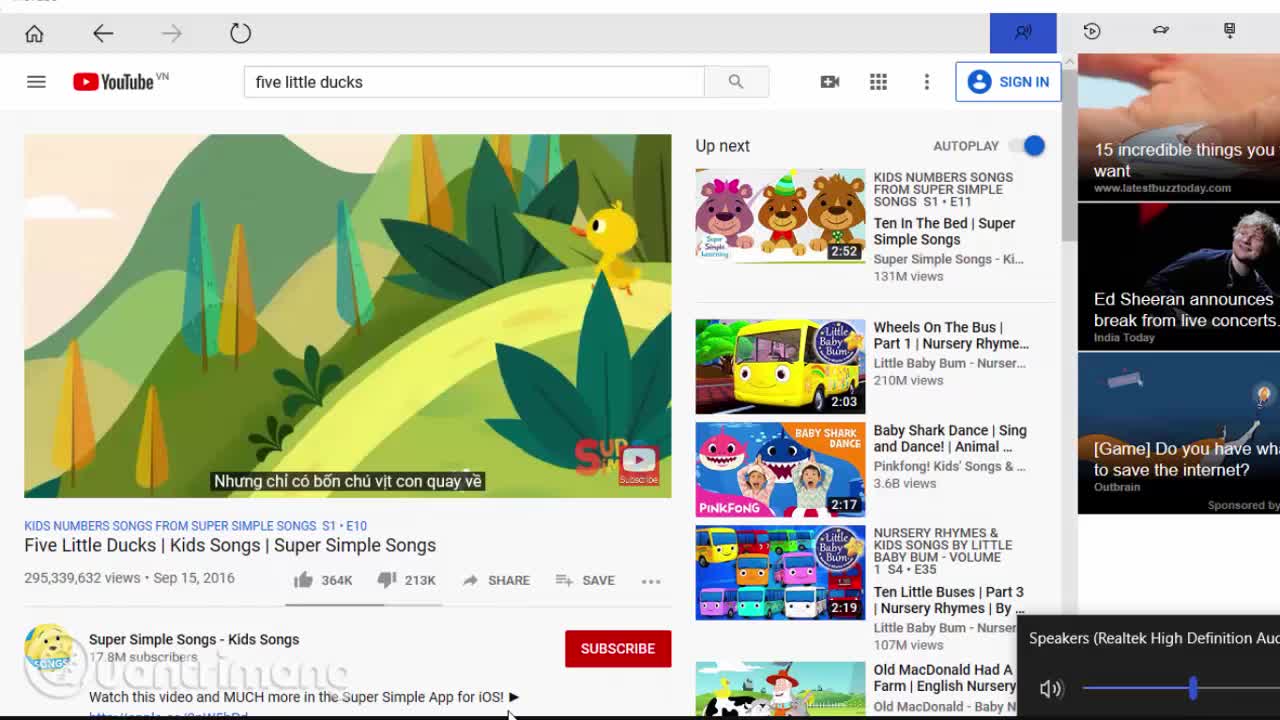Click the Ten Little Buses video title
The image size is (1280, 720).
coord(949,600)
